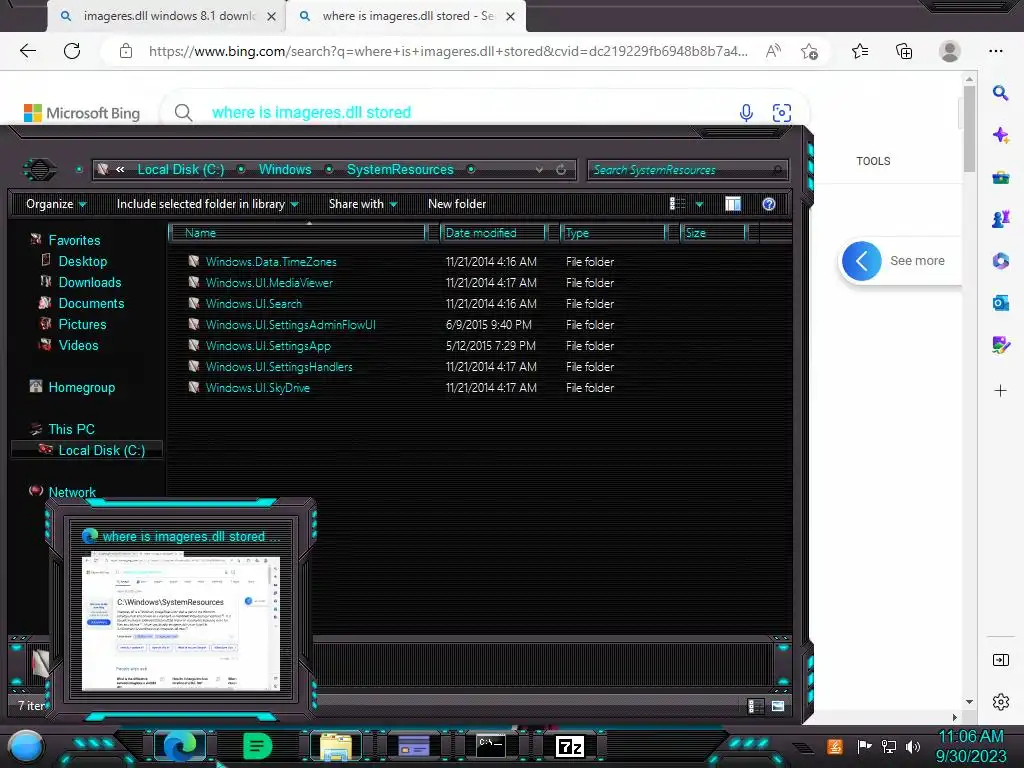Hide the Edge sidebar panel

[x=1000, y=660]
